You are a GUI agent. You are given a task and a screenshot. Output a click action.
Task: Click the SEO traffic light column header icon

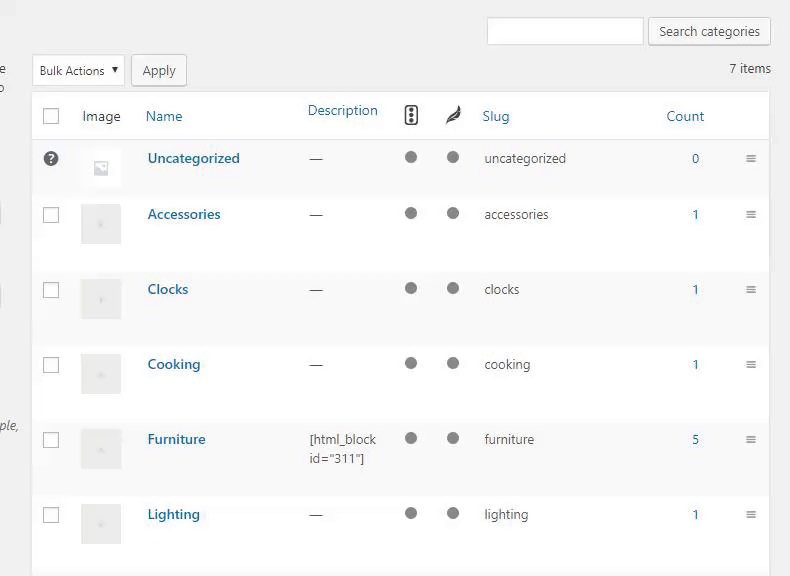pyautogui.click(x=411, y=115)
